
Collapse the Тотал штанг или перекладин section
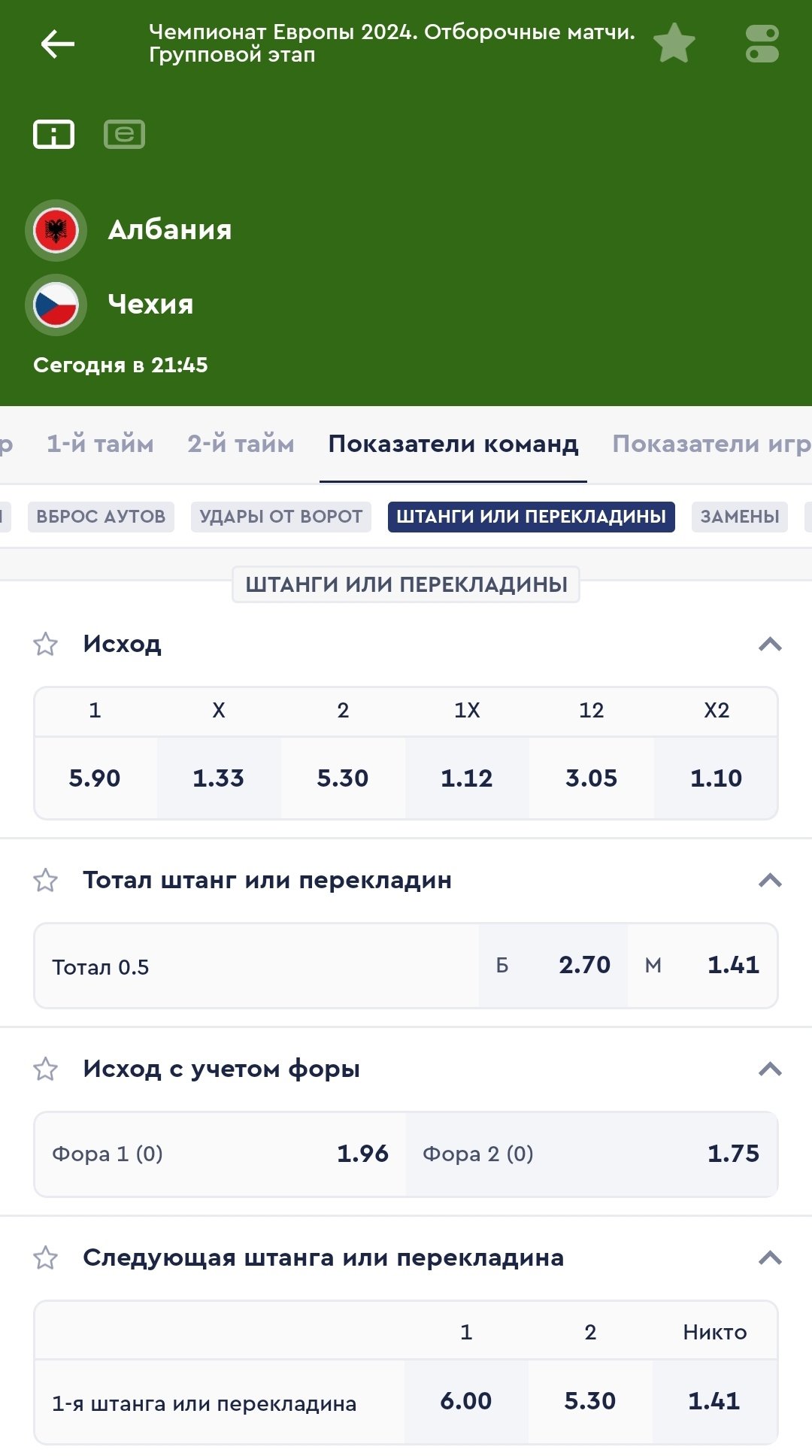point(770,880)
